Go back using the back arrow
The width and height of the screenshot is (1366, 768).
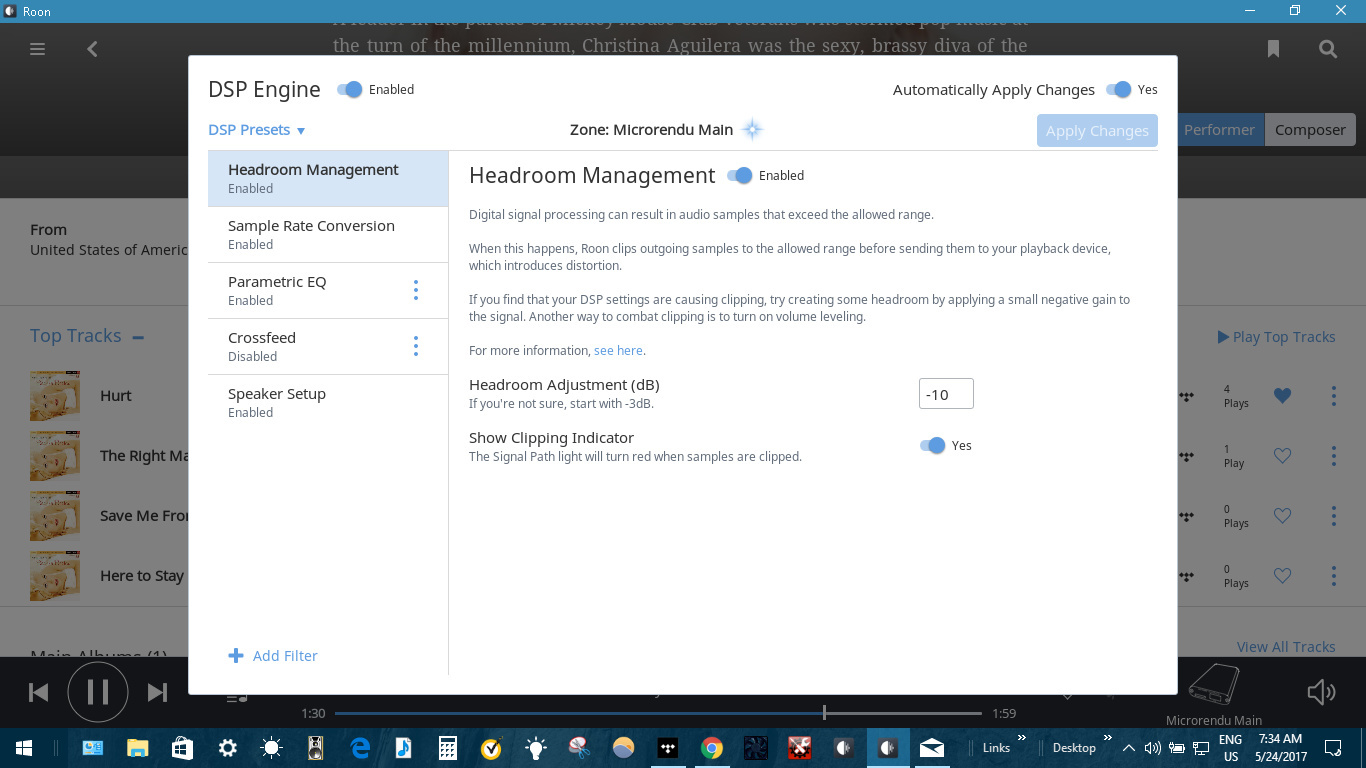click(92, 48)
